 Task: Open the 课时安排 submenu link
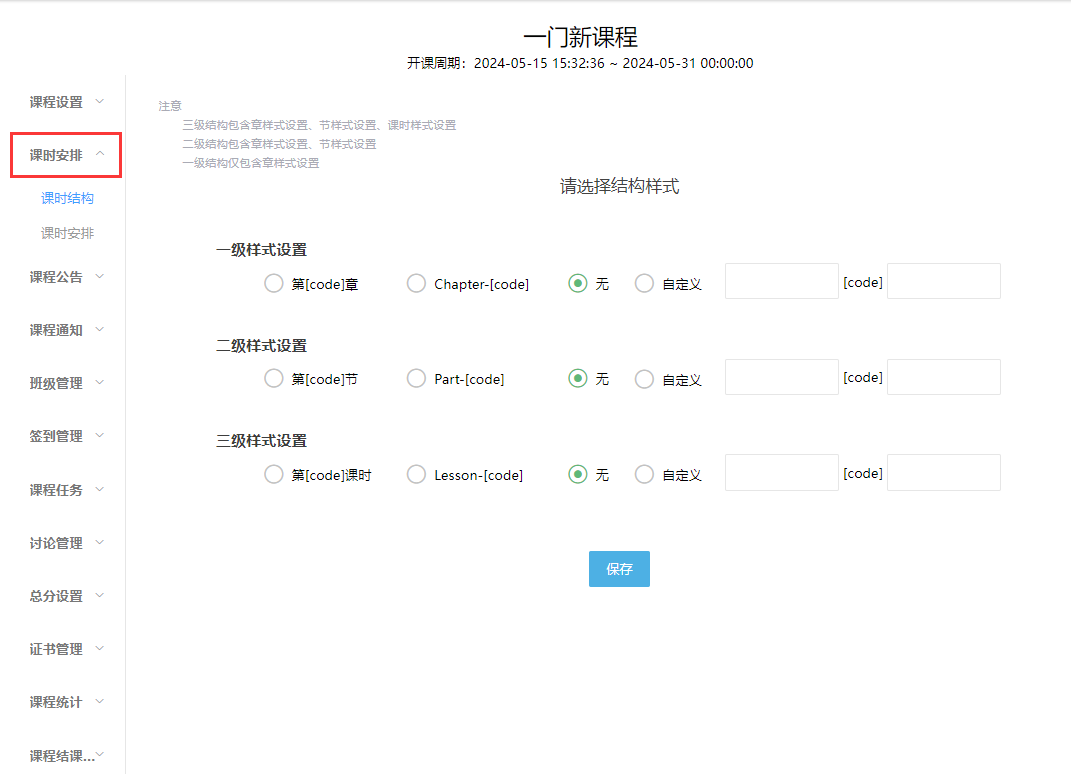click(67, 233)
